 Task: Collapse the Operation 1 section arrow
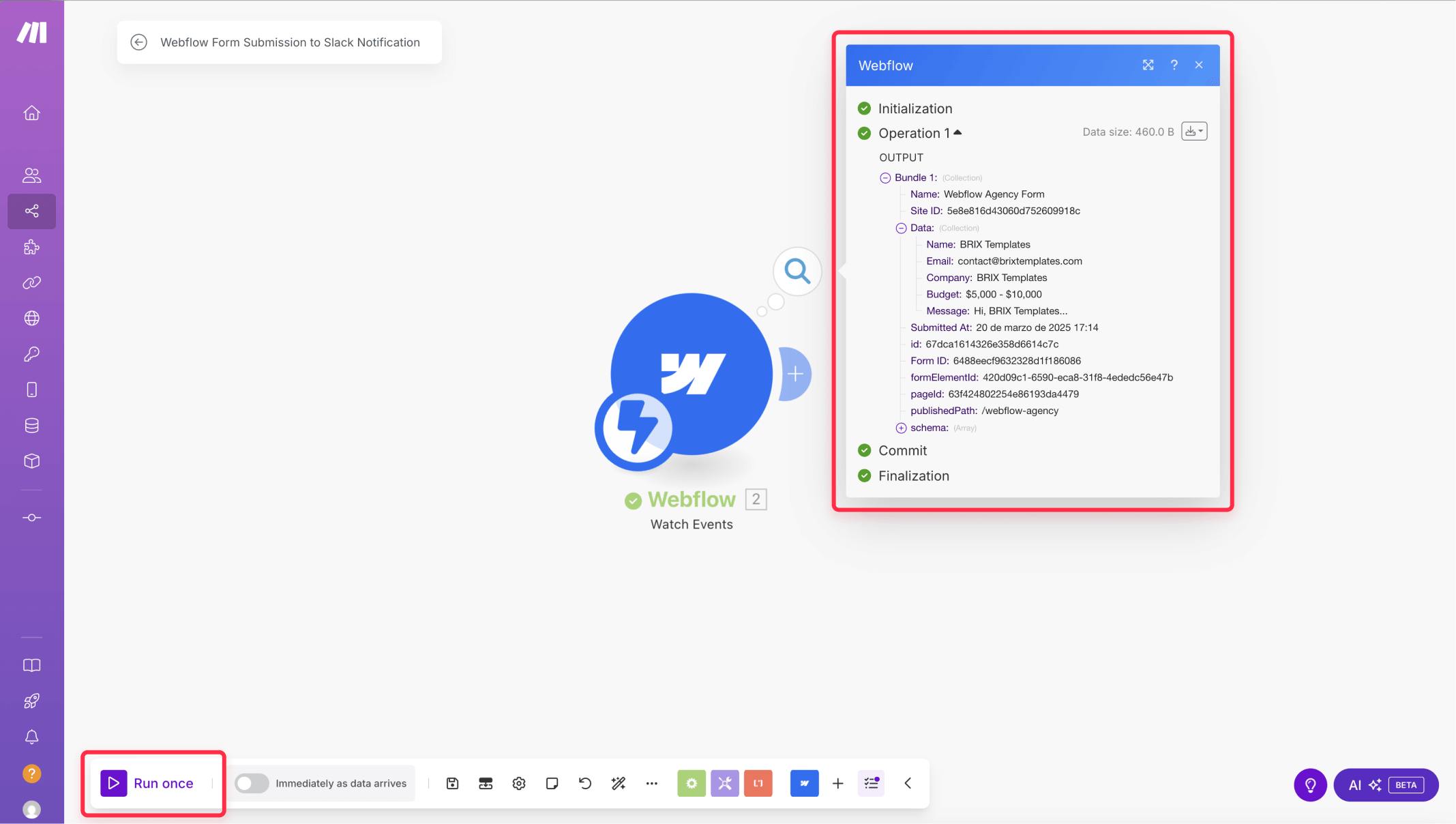pos(957,132)
